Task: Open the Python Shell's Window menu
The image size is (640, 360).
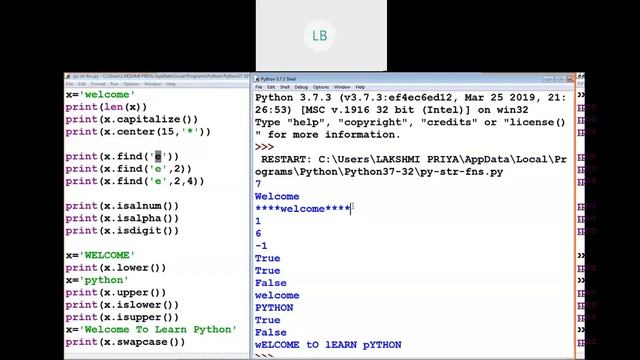Action: tap(342, 87)
